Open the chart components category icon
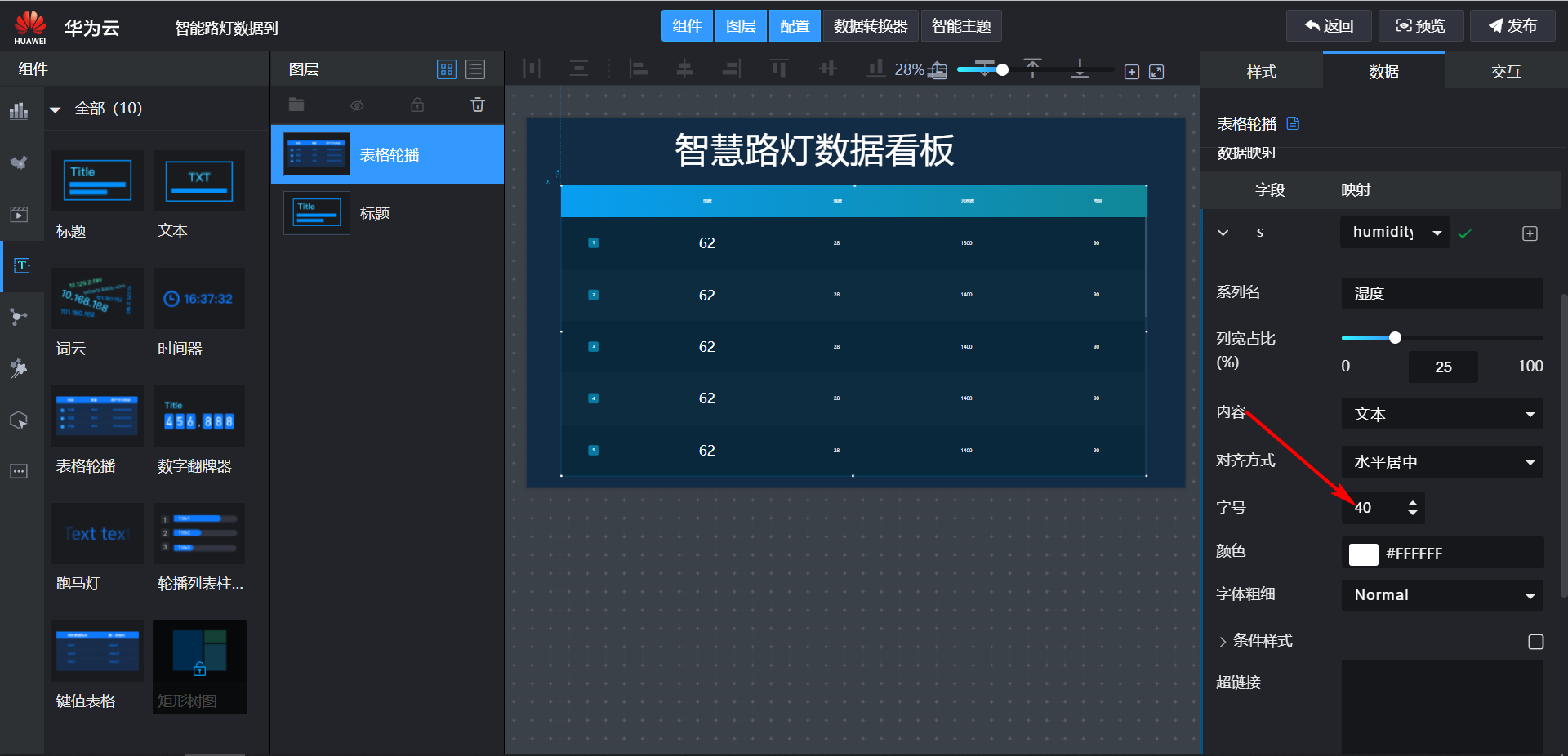This screenshot has height=756, width=1568. pyautogui.click(x=19, y=110)
